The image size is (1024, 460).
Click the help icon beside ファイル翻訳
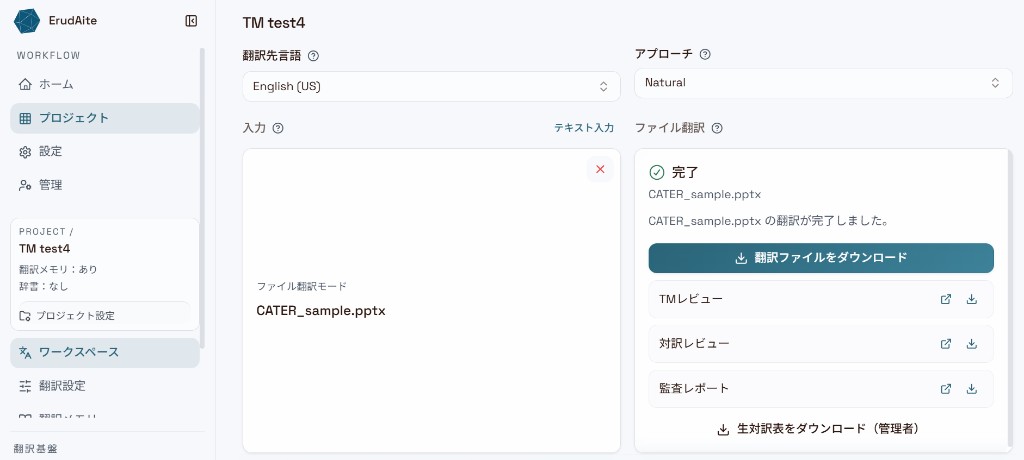pos(716,128)
